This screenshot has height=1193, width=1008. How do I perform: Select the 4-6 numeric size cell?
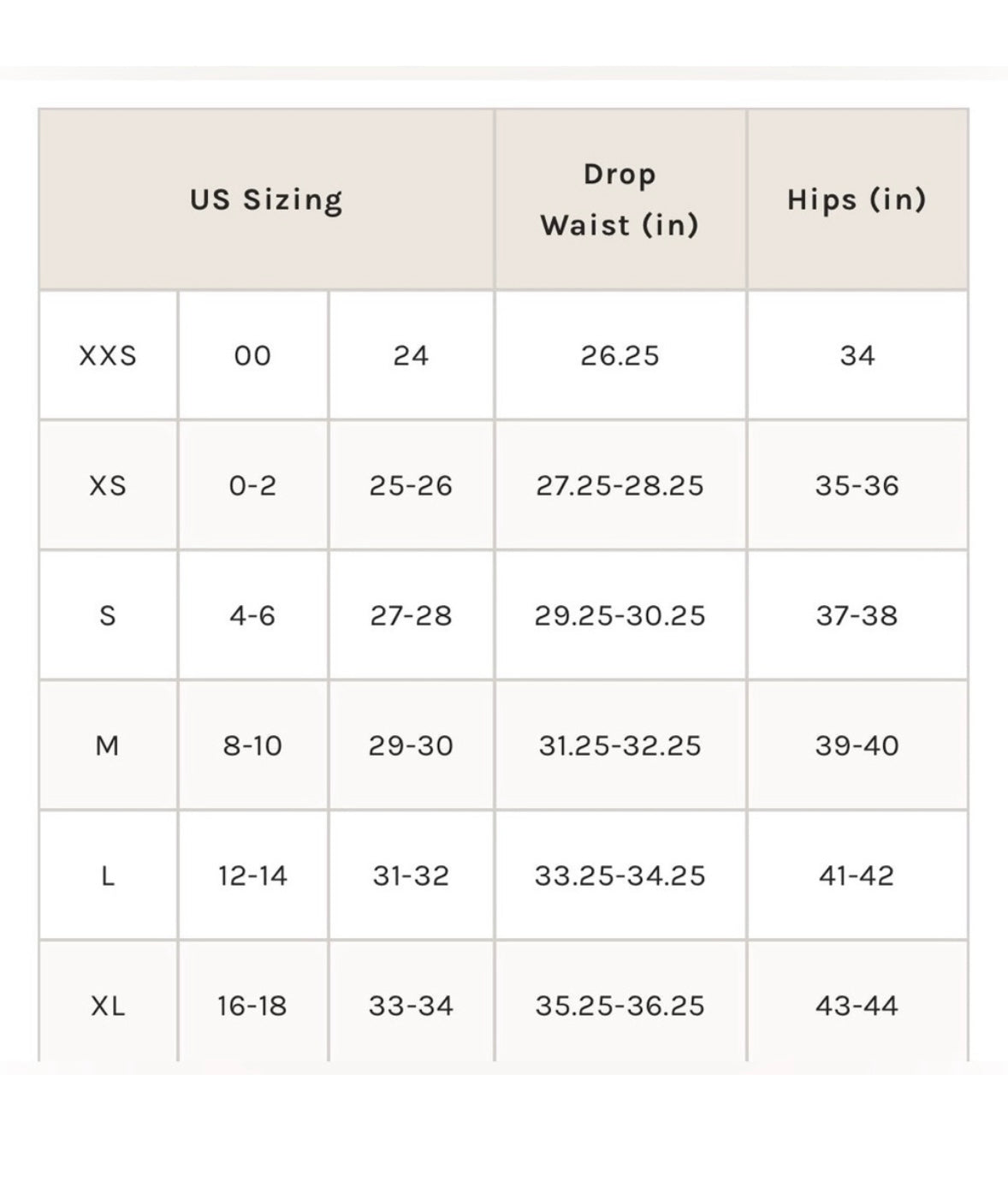(252, 615)
